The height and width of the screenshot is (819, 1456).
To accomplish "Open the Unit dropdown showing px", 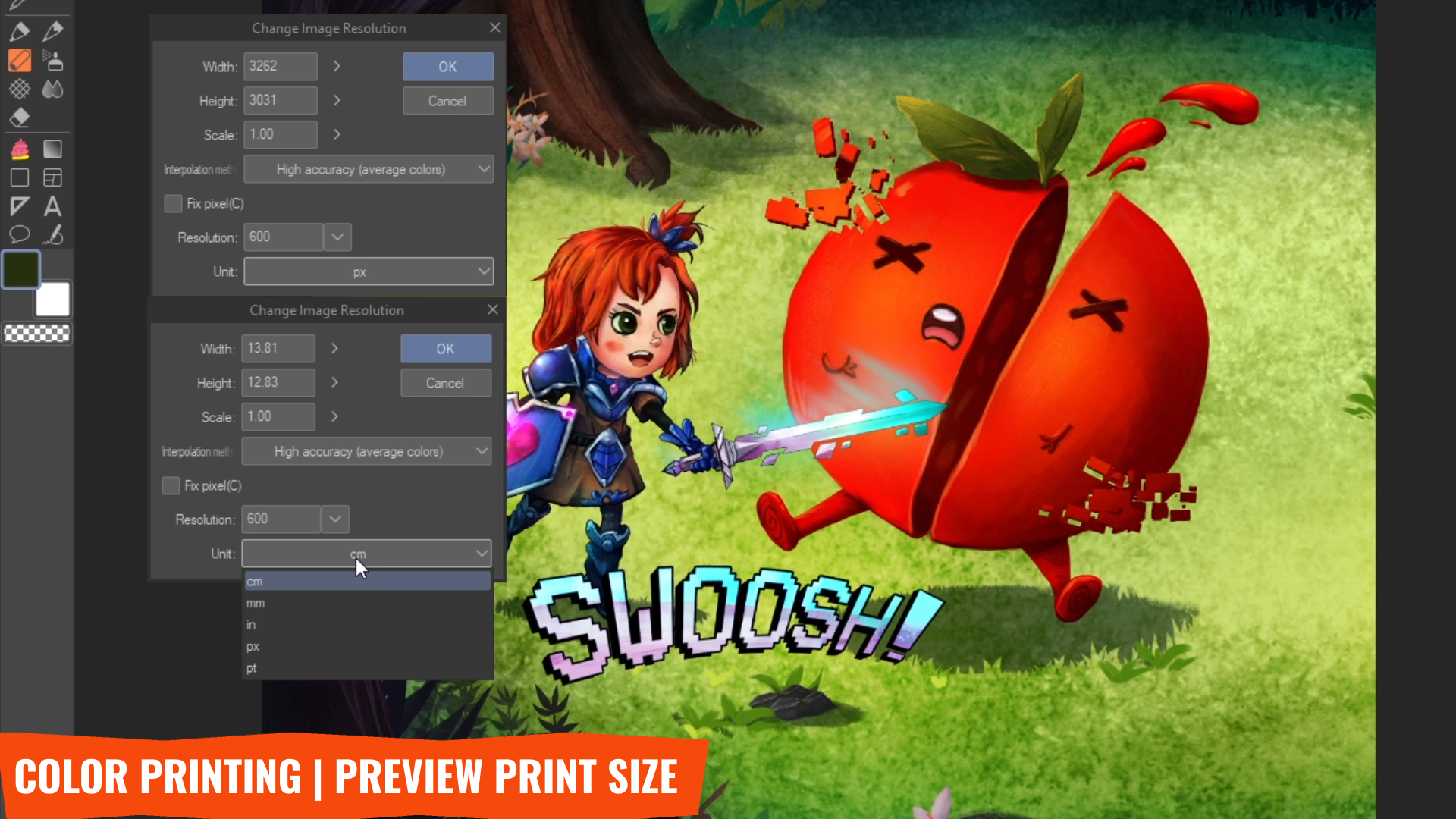I will pyautogui.click(x=369, y=271).
